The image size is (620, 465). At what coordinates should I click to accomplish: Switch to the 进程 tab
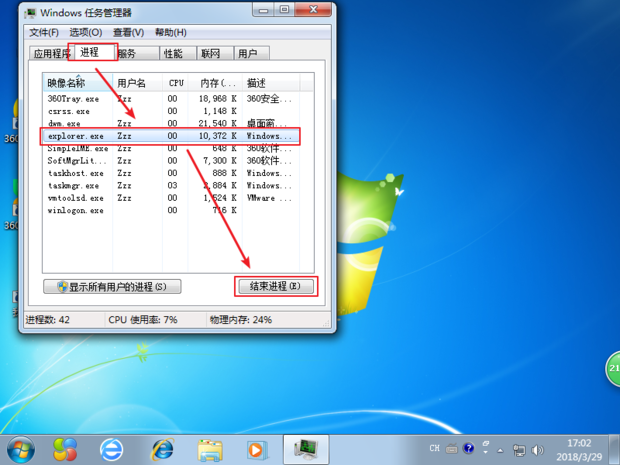pos(93,52)
